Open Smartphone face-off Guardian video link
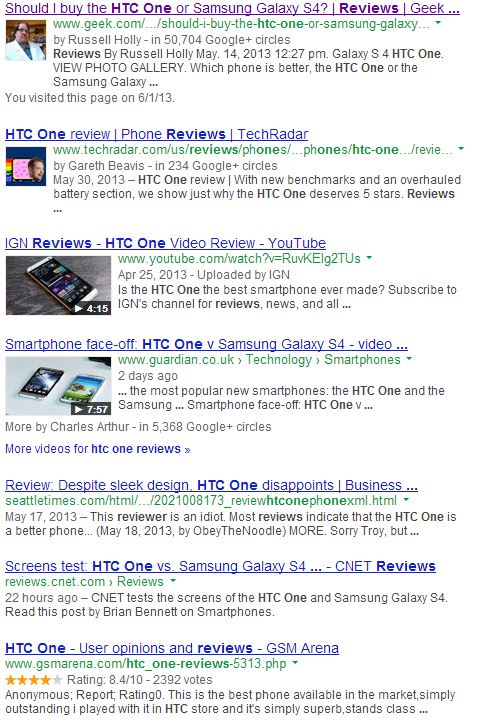The image size is (498, 723). coord(206,344)
